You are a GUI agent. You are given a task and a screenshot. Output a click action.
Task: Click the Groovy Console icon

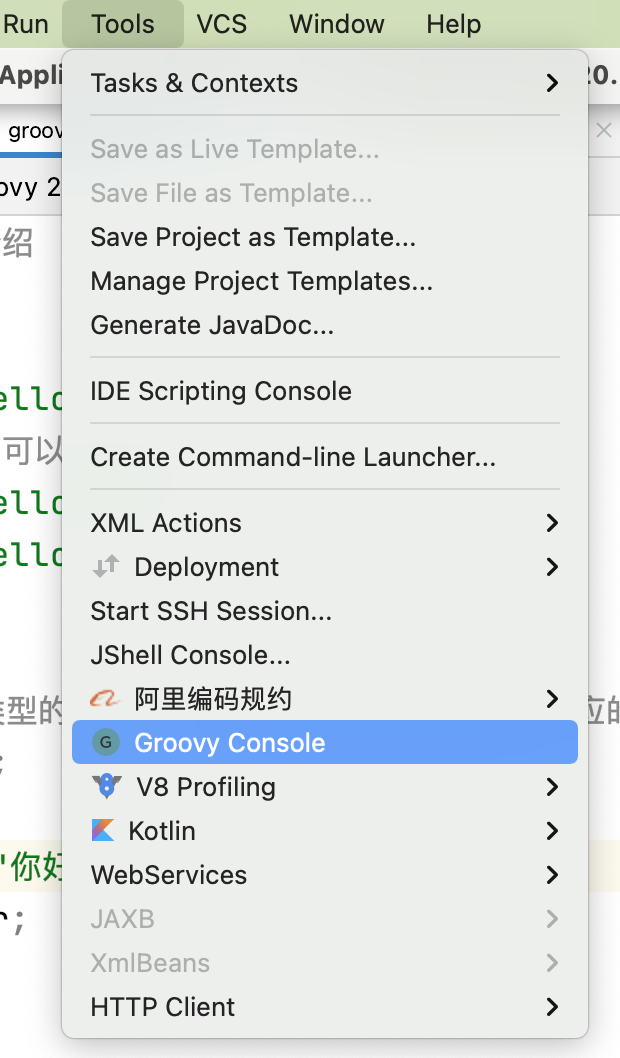[x=105, y=743]
